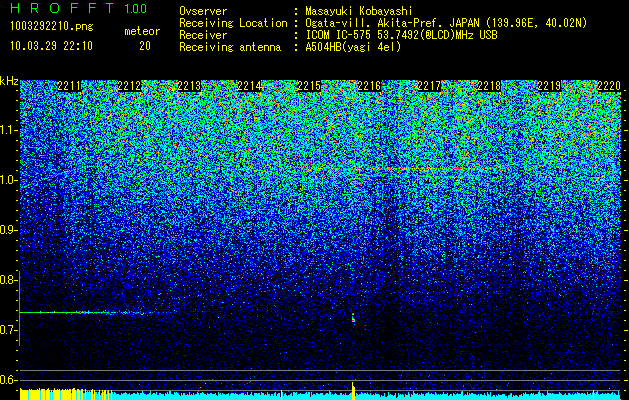
Task: Click the 2212 time marker
Action: tap(129, 86)
